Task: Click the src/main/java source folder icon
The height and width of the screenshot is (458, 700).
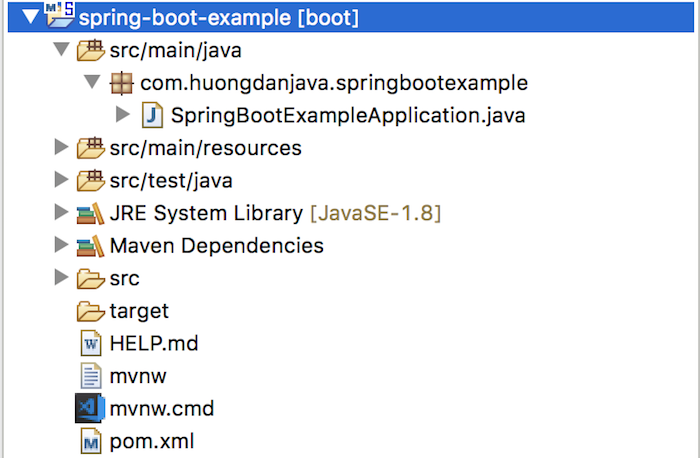Action: click(91, 50)
